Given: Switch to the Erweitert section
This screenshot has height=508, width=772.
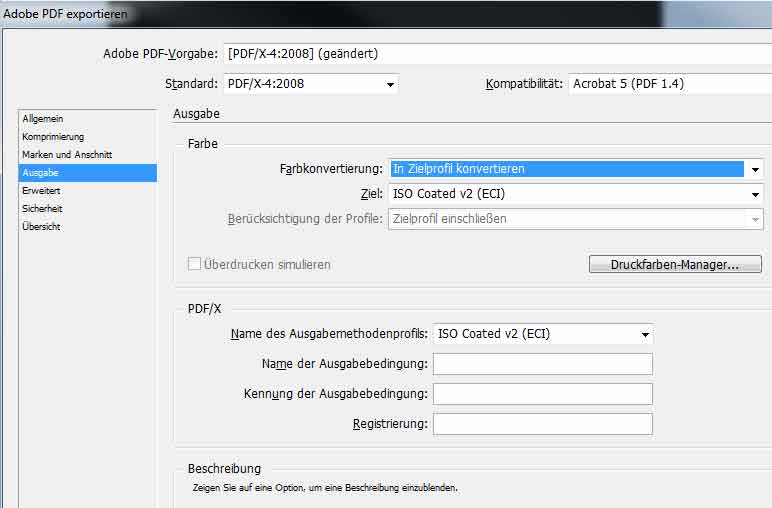Looking at the screenshot, I should point(88,190).
